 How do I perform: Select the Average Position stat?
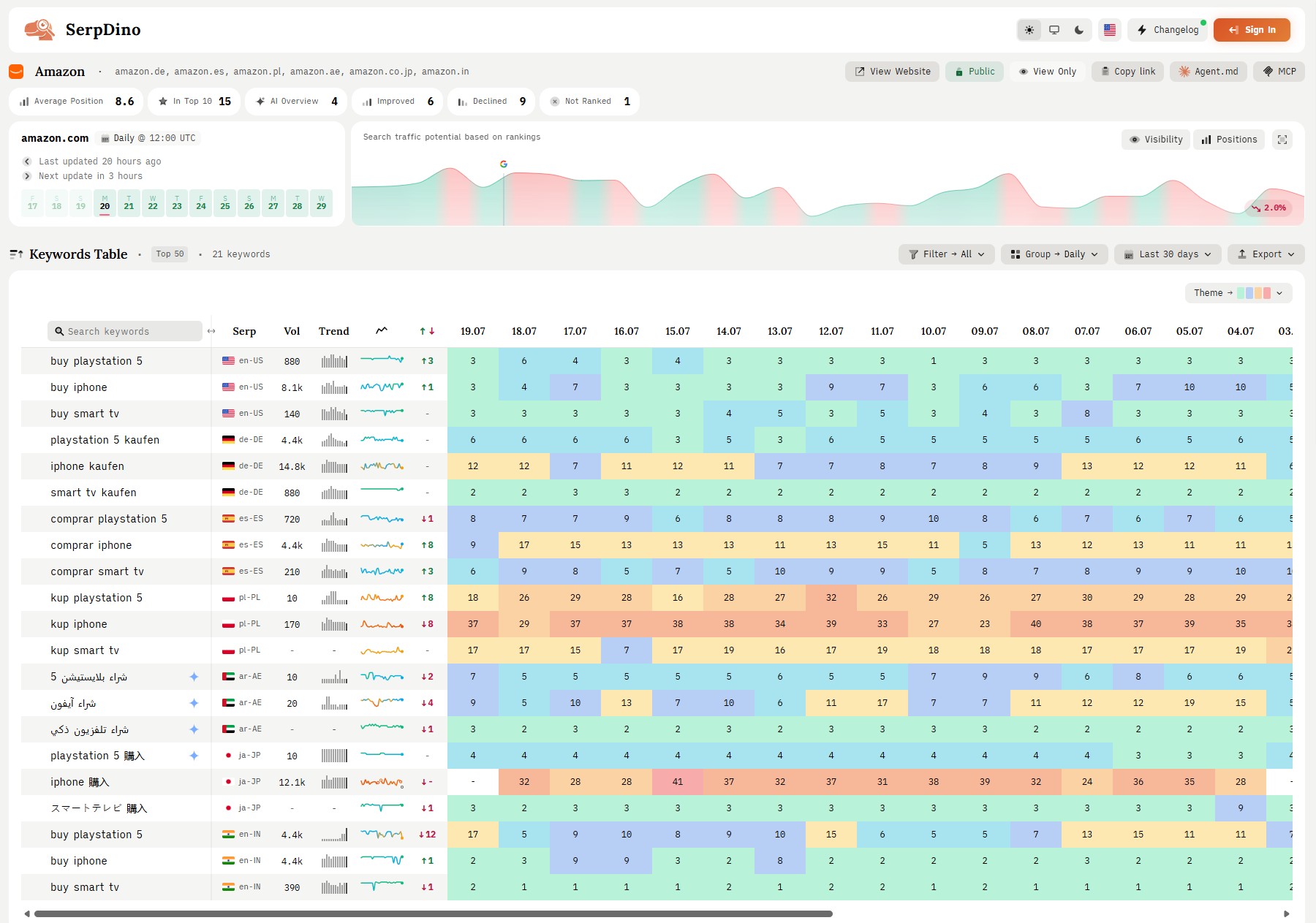pyautogui.click(x=76, y=102)
